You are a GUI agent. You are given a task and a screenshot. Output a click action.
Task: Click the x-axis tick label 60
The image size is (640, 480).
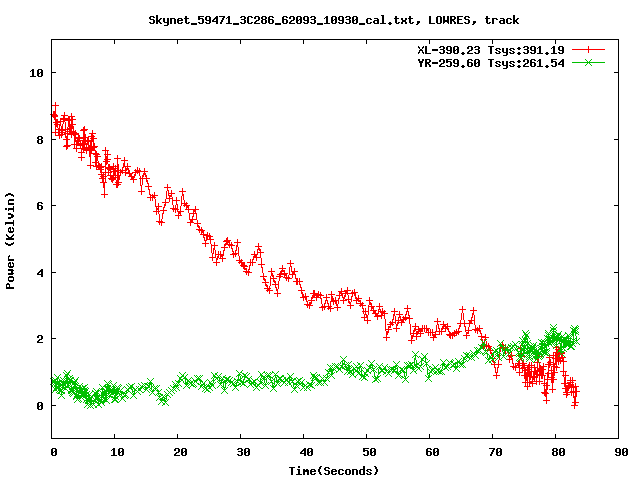tap(432, 452)
